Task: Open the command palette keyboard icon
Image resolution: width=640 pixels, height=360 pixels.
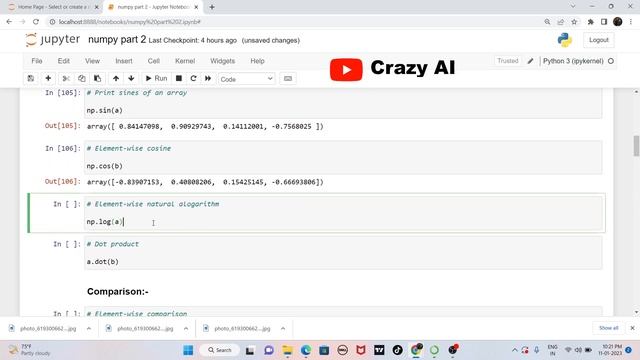Action: pyautogui.click(x=288, y=78)
